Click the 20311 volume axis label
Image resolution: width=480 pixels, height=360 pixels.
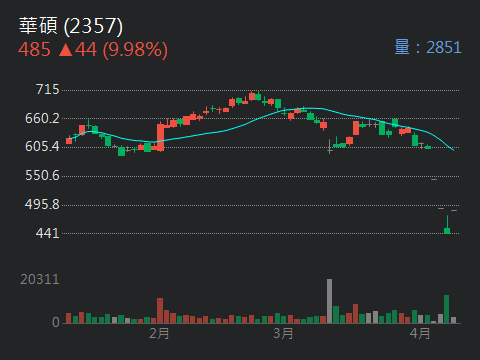point(40,279)
